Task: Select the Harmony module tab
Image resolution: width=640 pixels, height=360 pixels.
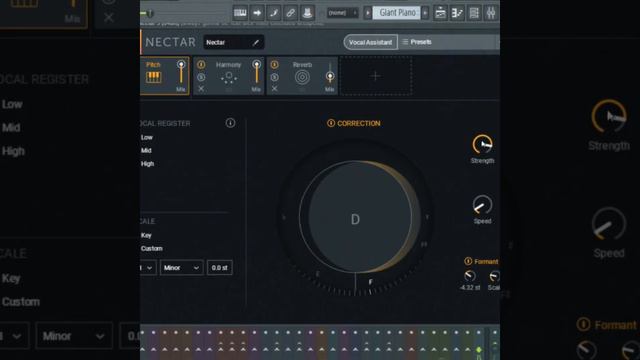Action: (229, 76)
